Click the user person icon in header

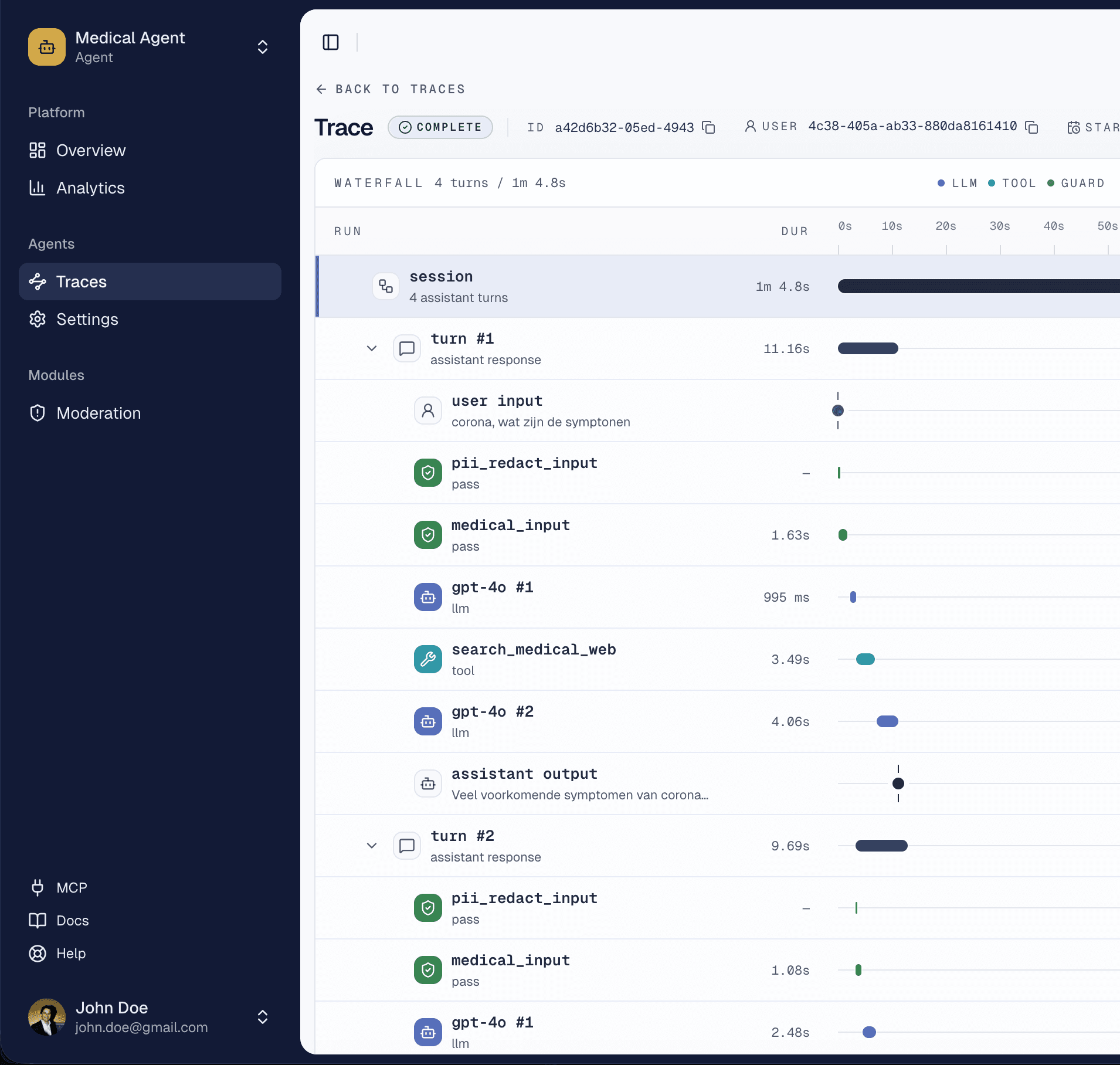tap(750, 126)
